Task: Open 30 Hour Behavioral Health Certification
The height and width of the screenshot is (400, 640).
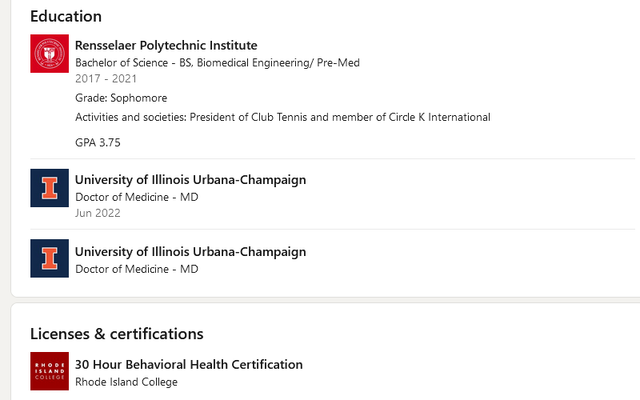Action: click(189, 364)
